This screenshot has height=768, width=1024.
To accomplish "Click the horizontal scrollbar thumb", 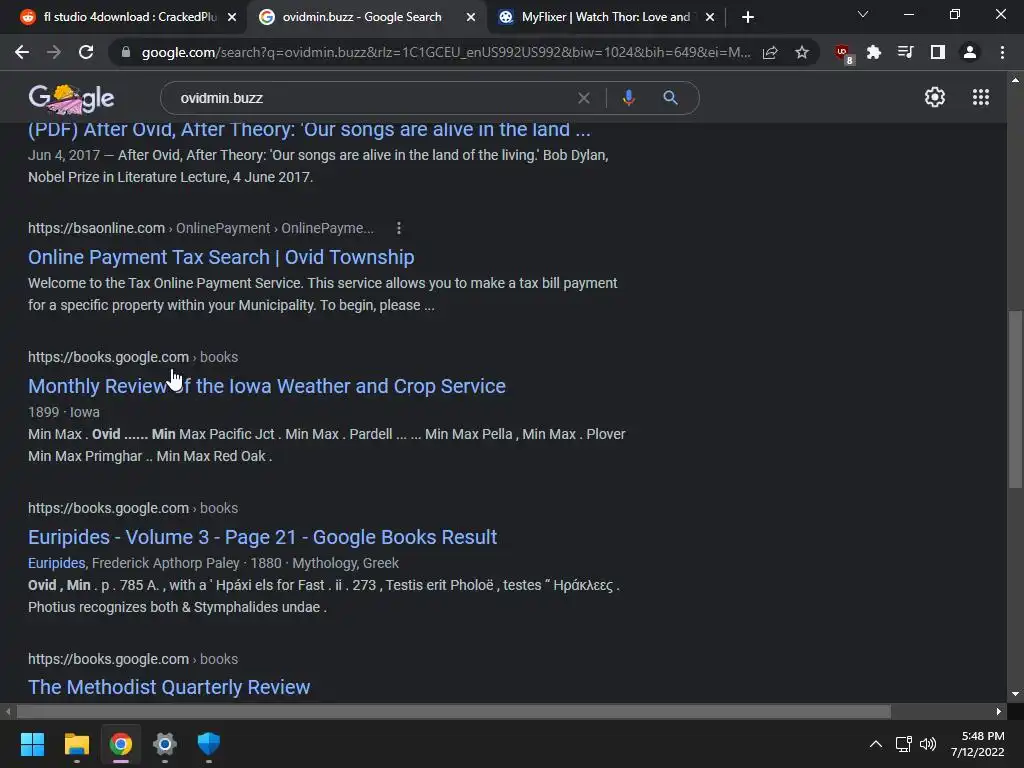I will coord(454,711).
